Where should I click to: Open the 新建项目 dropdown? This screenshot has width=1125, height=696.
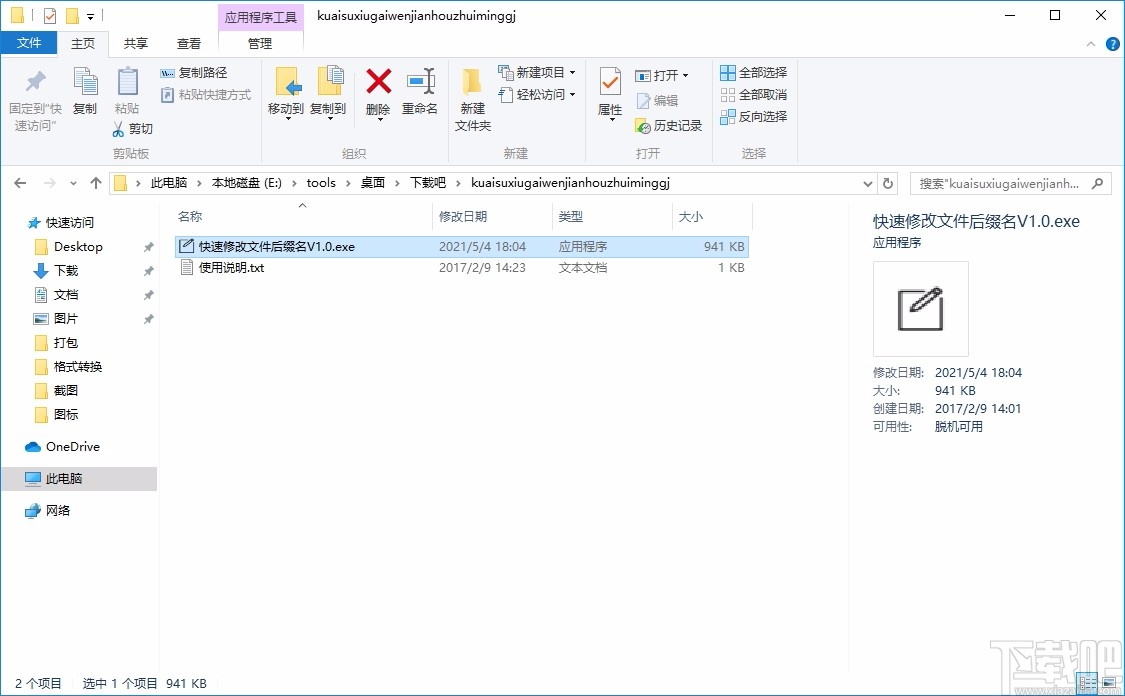[x=573, y=72]
